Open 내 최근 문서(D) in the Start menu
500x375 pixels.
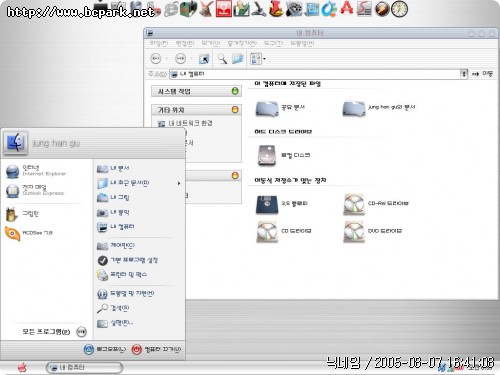tap(123, 183)
